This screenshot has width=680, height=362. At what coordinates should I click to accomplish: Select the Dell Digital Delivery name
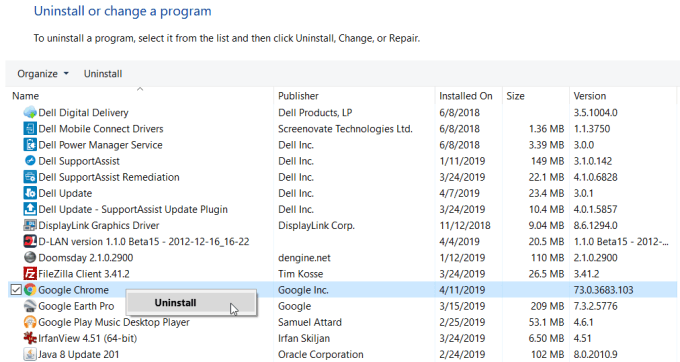84,113
